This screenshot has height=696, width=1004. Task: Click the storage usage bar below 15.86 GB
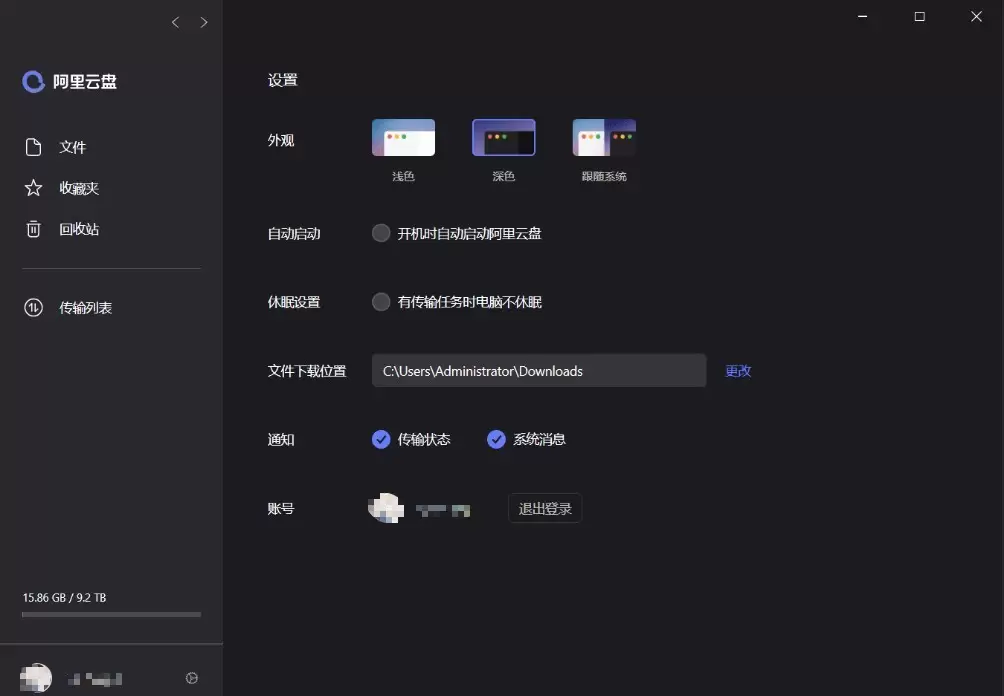(111, 615)
